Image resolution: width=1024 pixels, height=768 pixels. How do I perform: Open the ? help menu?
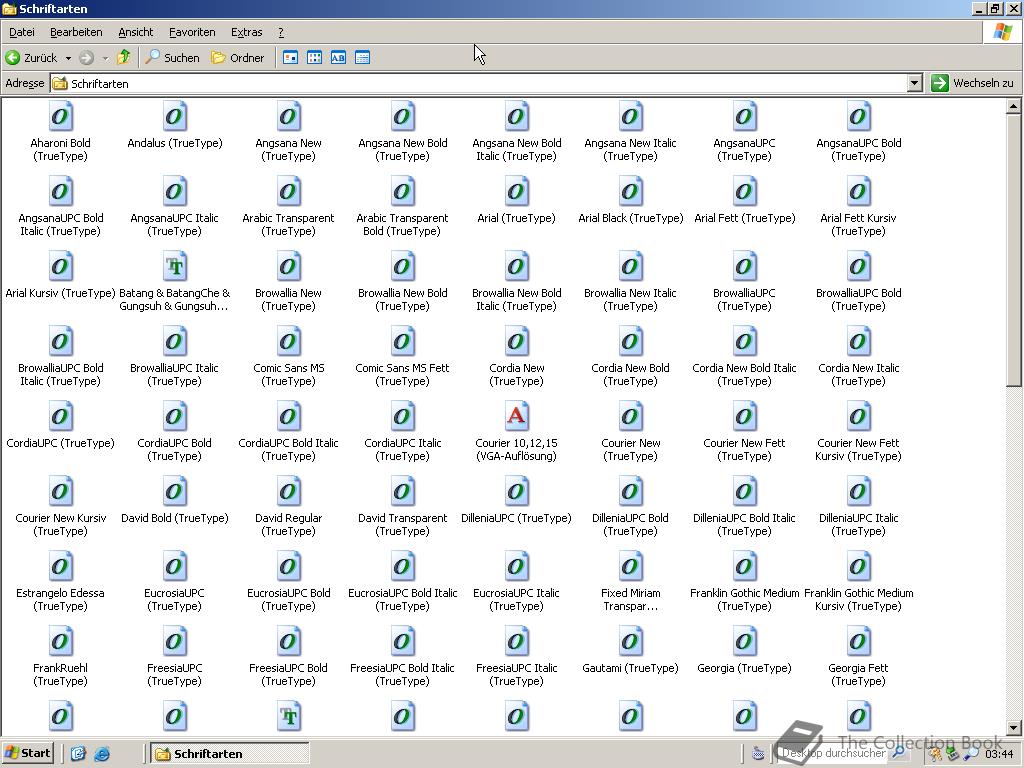[x=281, y=32]
